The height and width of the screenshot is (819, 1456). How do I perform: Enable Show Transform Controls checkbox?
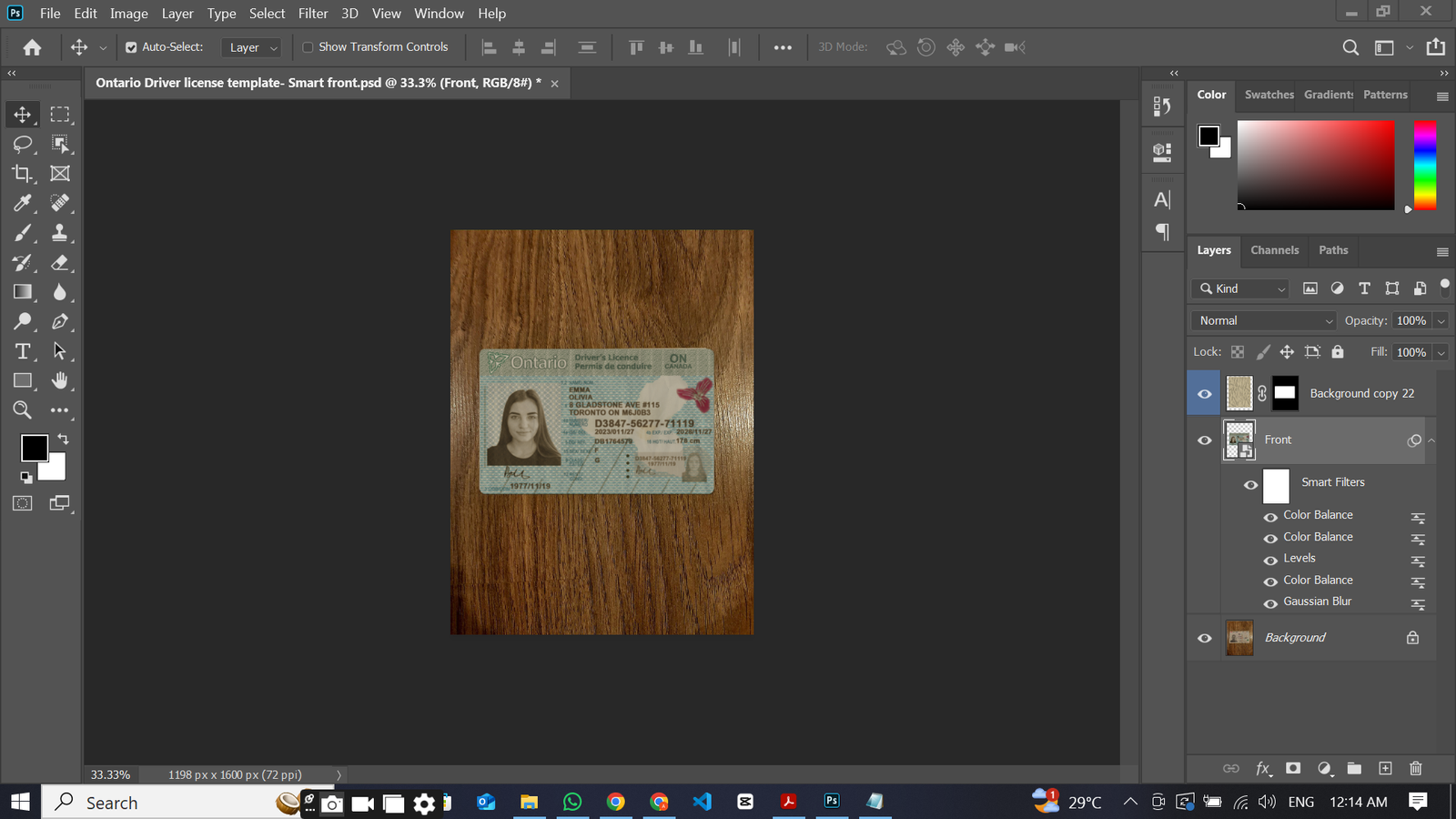tap(308, 47)
